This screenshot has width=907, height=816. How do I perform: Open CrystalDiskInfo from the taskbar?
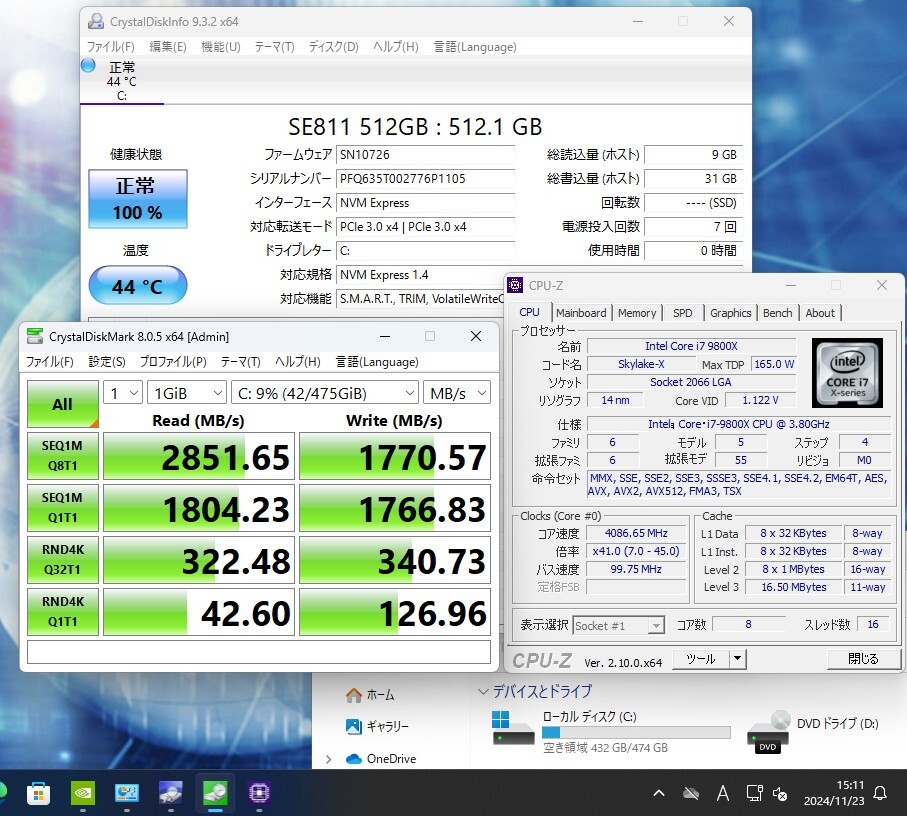click(171, 793)
